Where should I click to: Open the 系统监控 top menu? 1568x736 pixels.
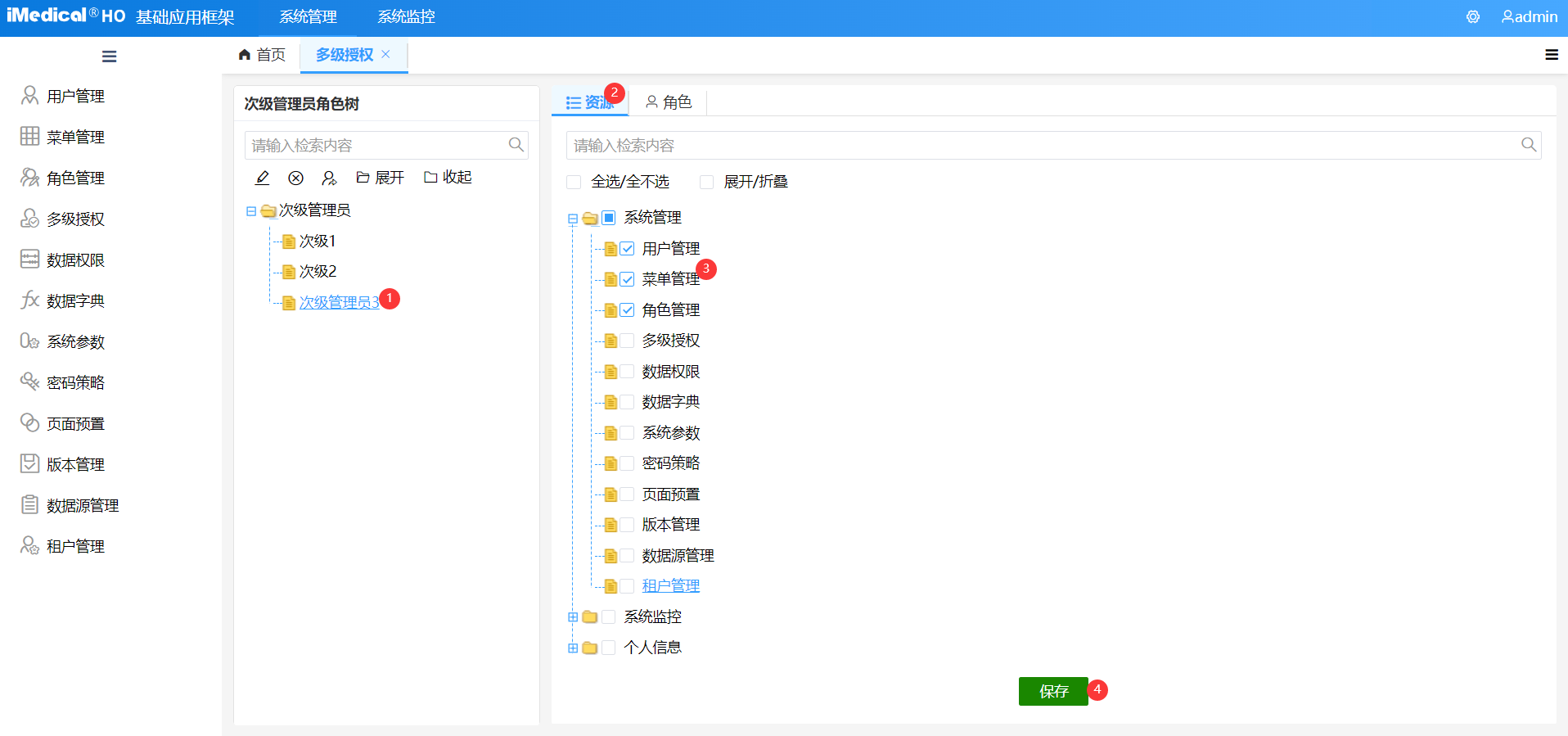pos(407,16)
